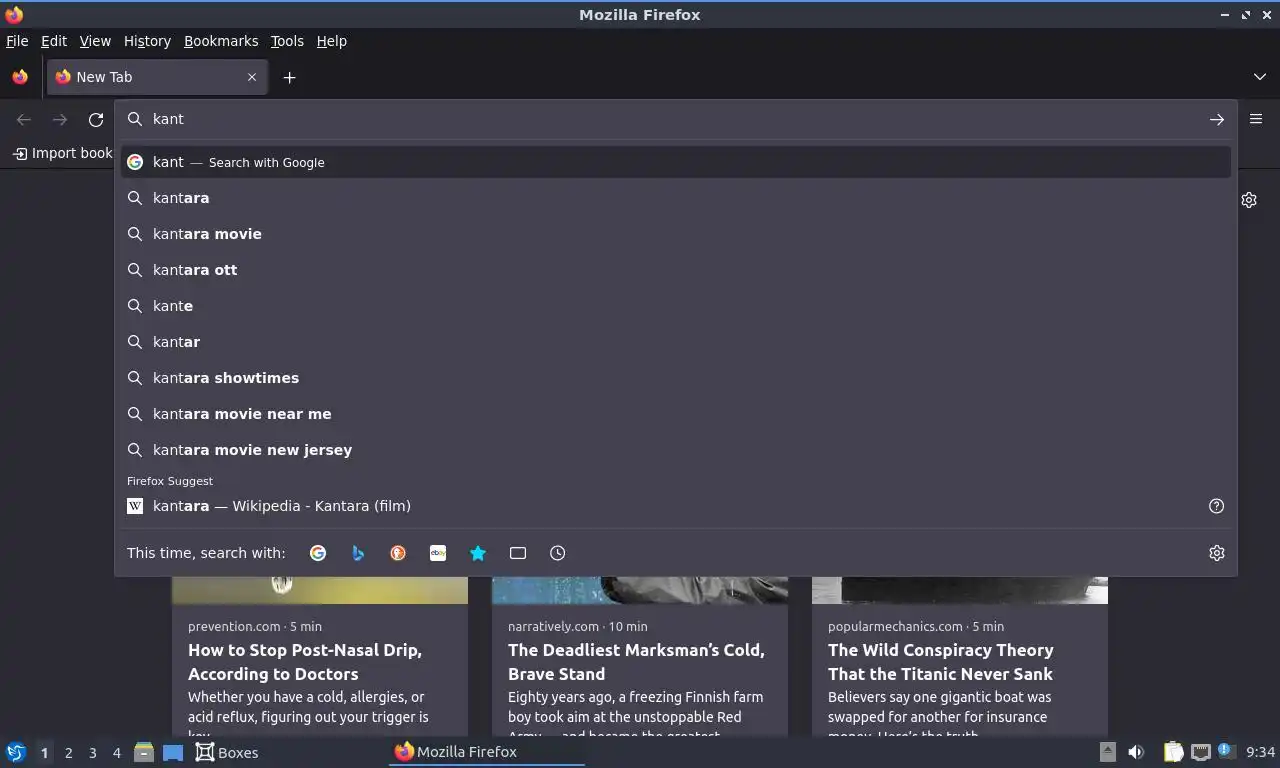Open Wikipedia Kantara (film) suggestion
The height and width of the screenshot is (768, 1280).
point(660,506)
